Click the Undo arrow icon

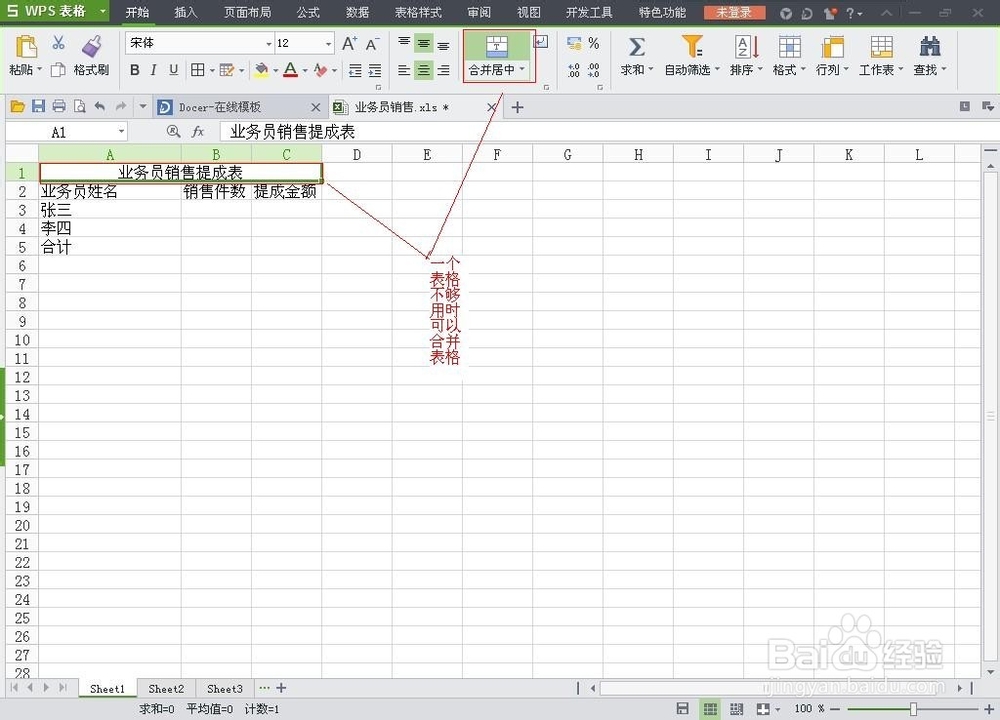[x=99, y=107]
